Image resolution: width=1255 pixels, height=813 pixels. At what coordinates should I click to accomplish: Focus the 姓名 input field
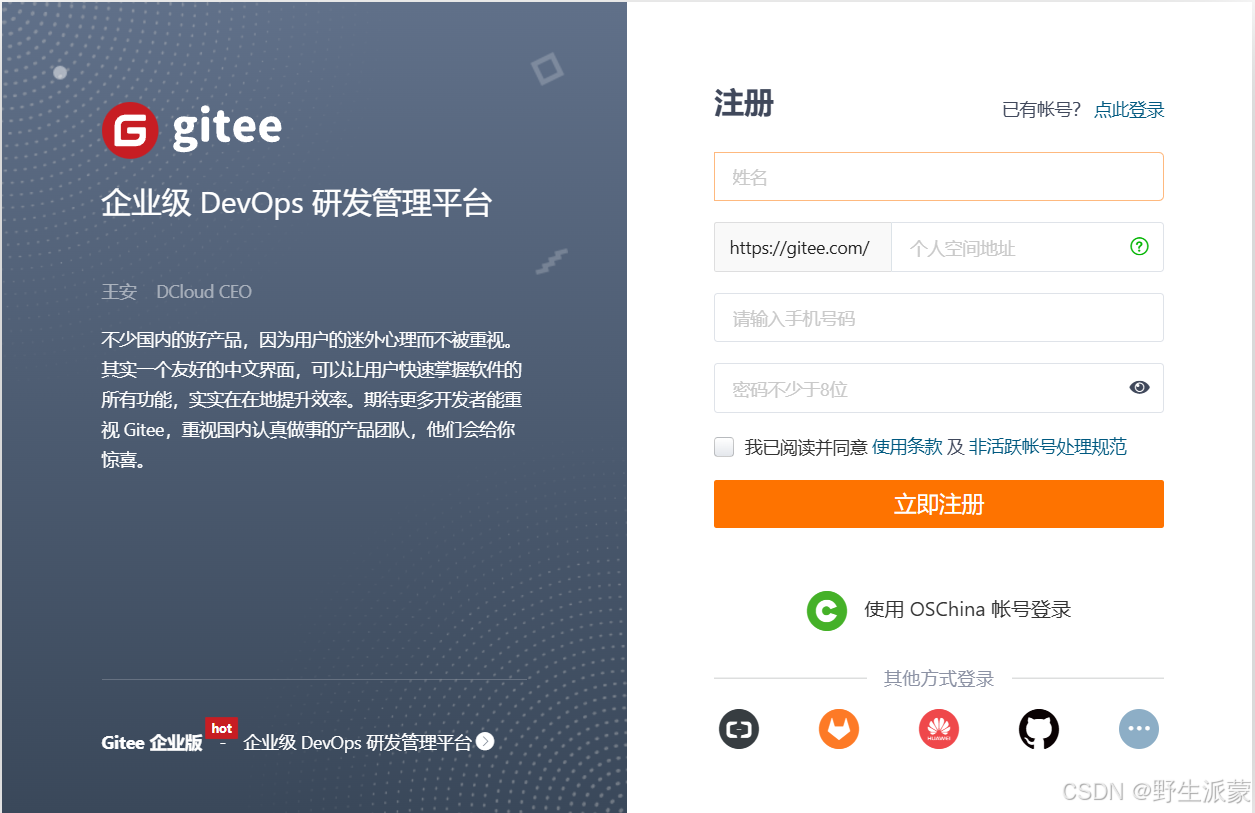(x=939, y=177)
